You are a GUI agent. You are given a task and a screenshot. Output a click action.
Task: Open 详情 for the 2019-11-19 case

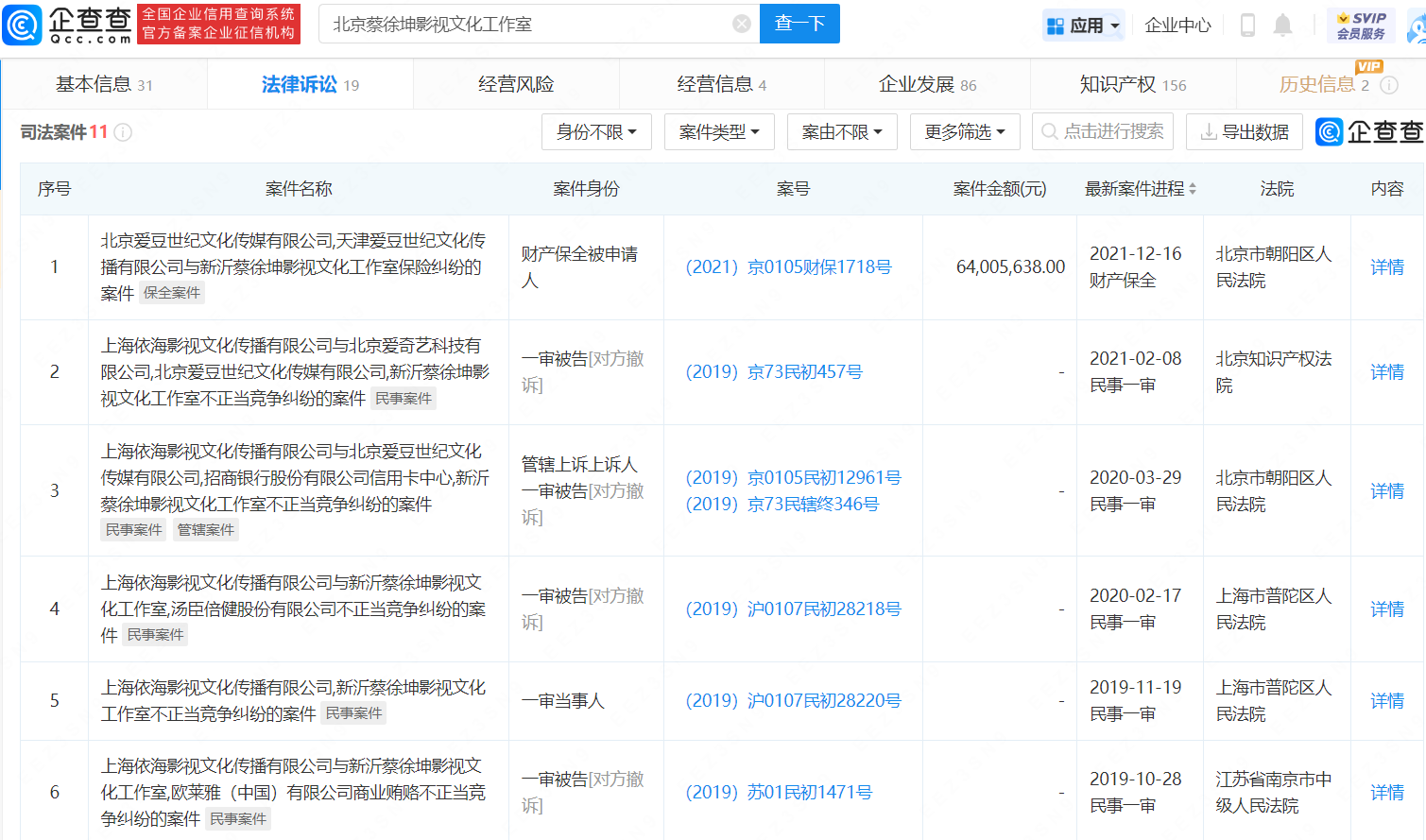point(1386,701)
